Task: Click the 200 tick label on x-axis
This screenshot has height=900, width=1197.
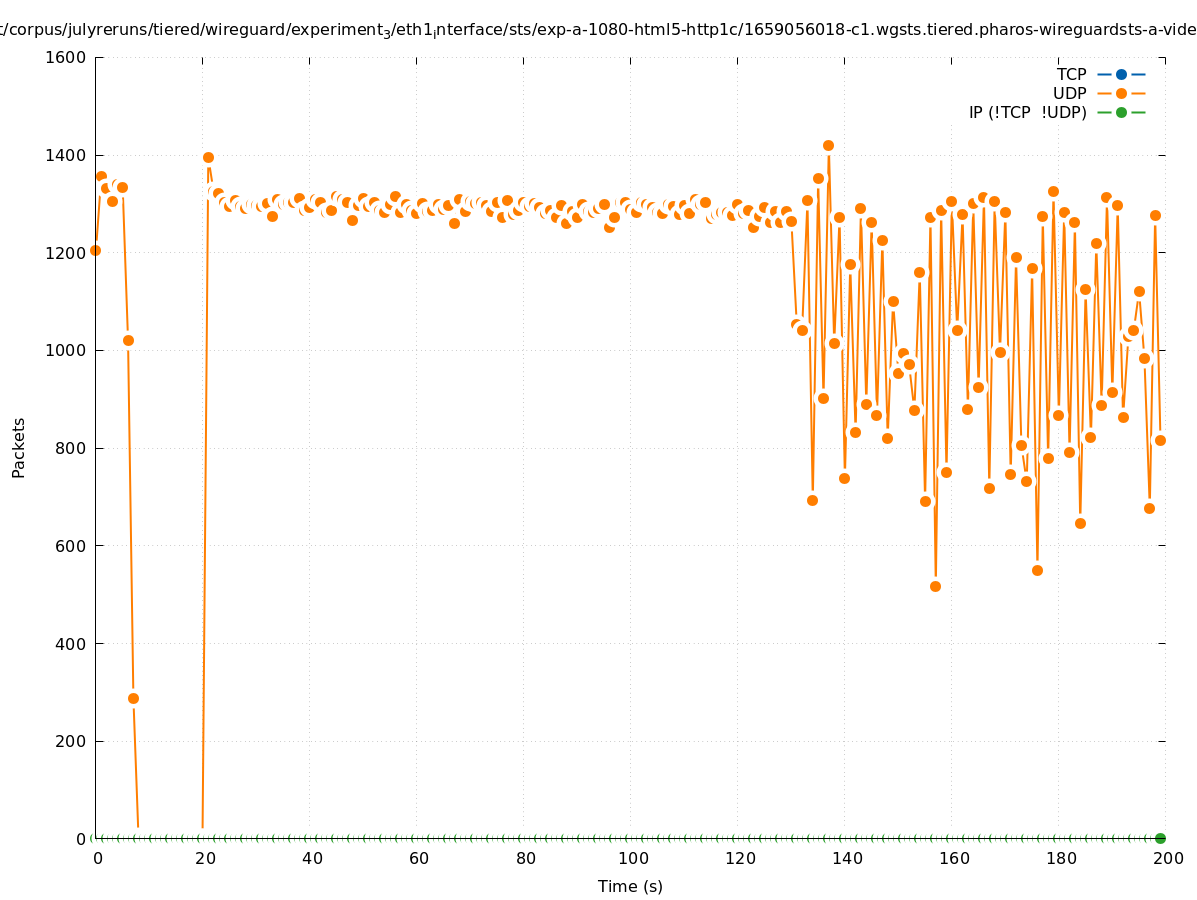Action: 1168,858
